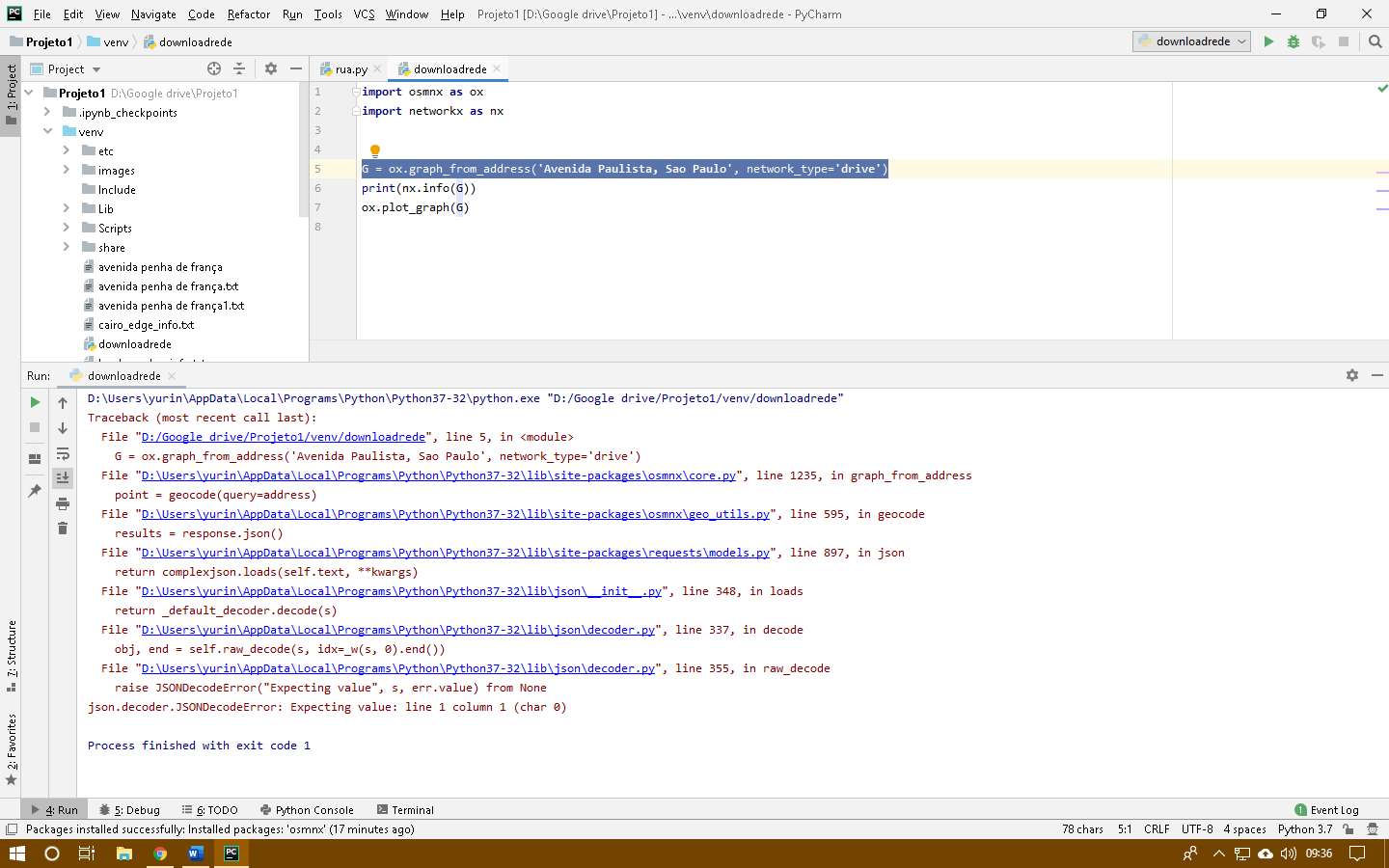The image size is (1389, 868).
Task: Expand the Scripts folder
Action: pos(67,228)
